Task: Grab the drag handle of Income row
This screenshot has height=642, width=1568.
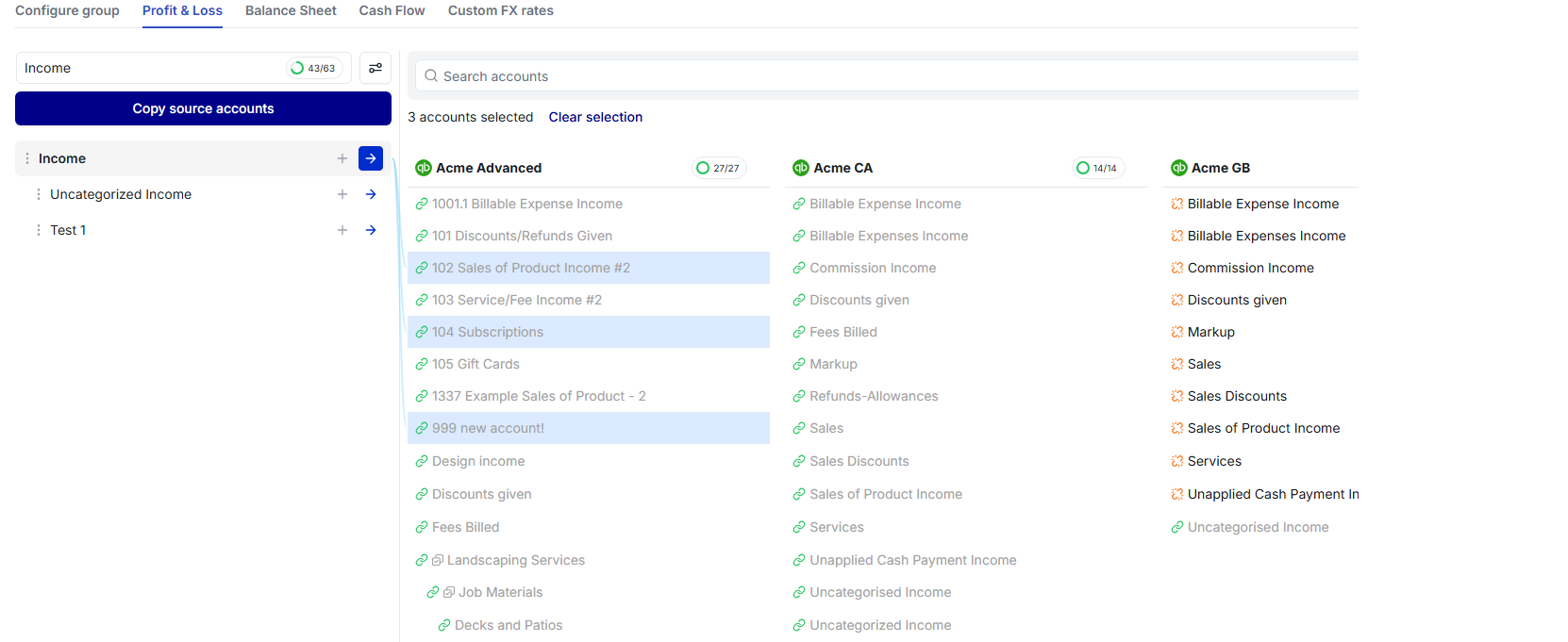Action: (x=26, y=158)
